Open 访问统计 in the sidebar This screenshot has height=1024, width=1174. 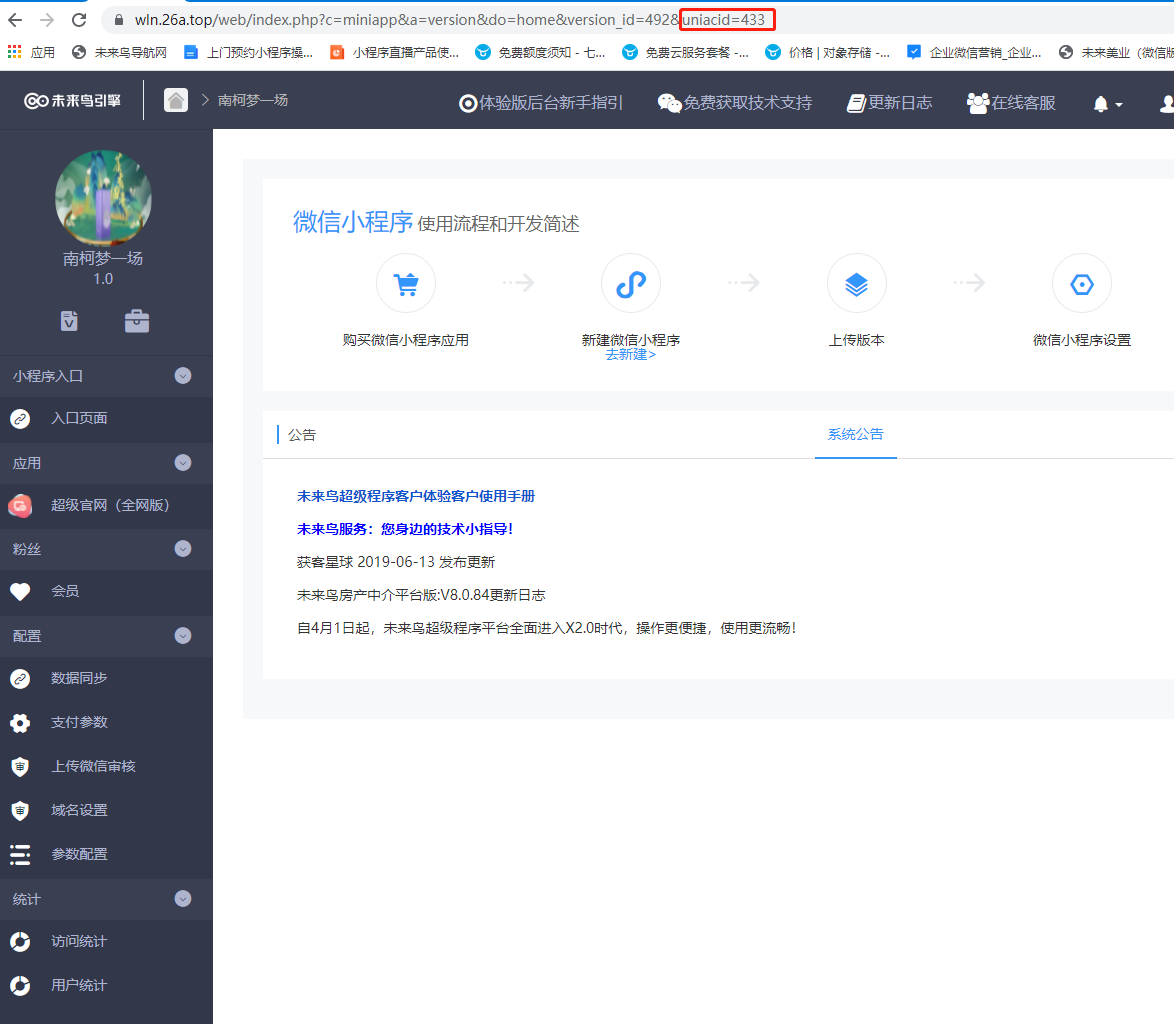click(x=106, y=942)
